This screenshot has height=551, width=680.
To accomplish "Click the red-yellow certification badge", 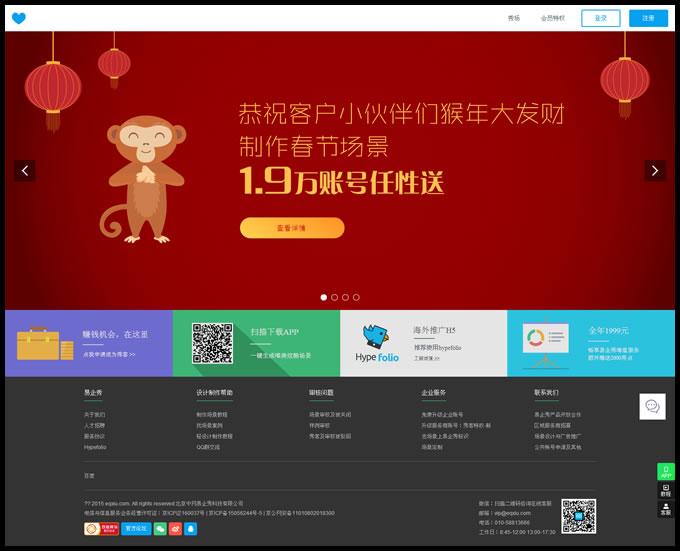I will point(101,529).
